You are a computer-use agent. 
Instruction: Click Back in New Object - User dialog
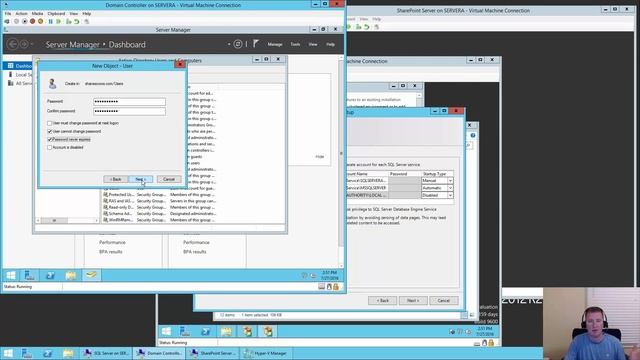[x=116, y=179]
